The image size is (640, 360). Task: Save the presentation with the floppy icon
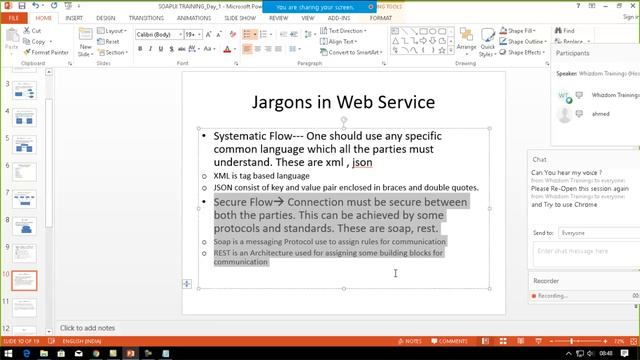(22, 6)
